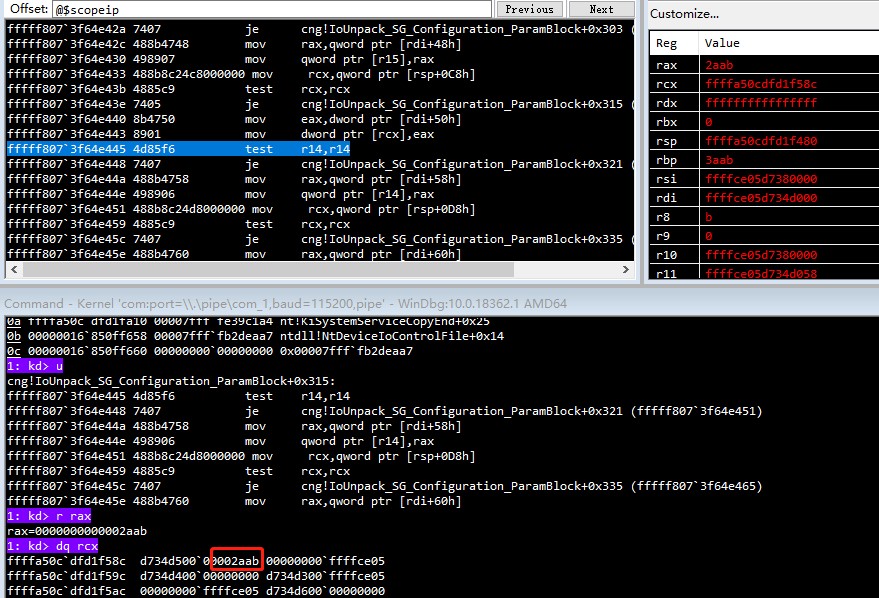Click disassembly line at address fffff807`3f64e43b
The image size is (879, 598).
tap(178, 89)
